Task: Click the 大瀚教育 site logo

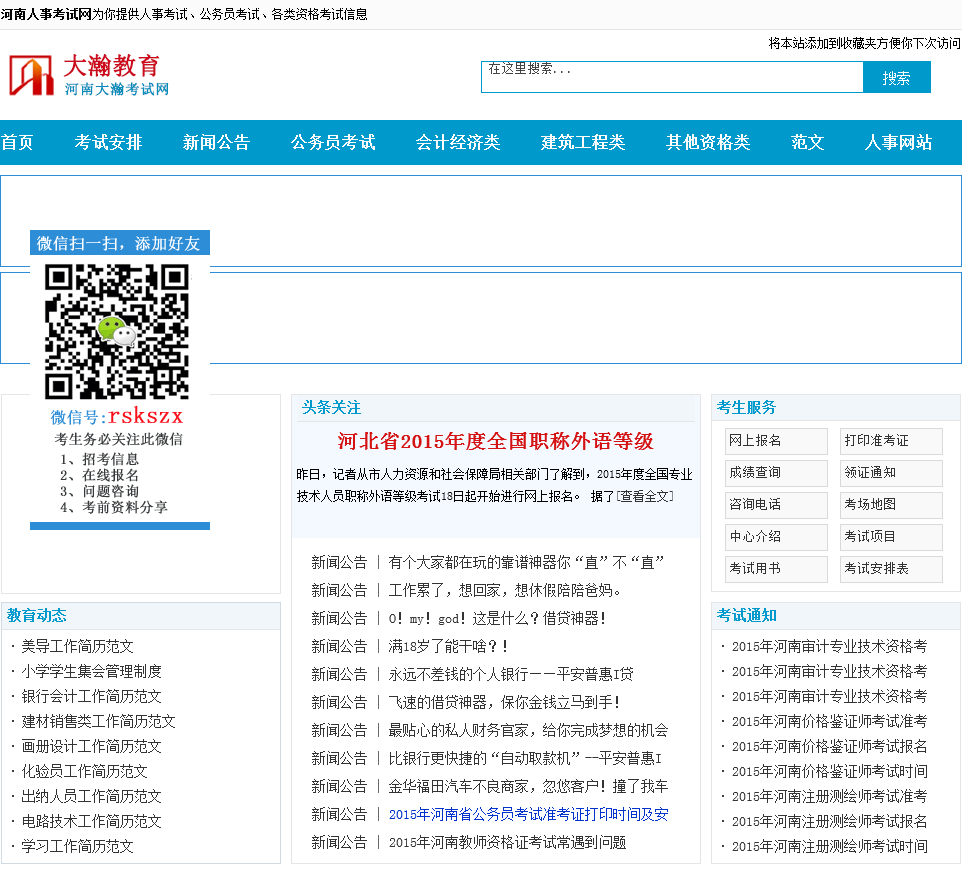Action: coord(90,75)
